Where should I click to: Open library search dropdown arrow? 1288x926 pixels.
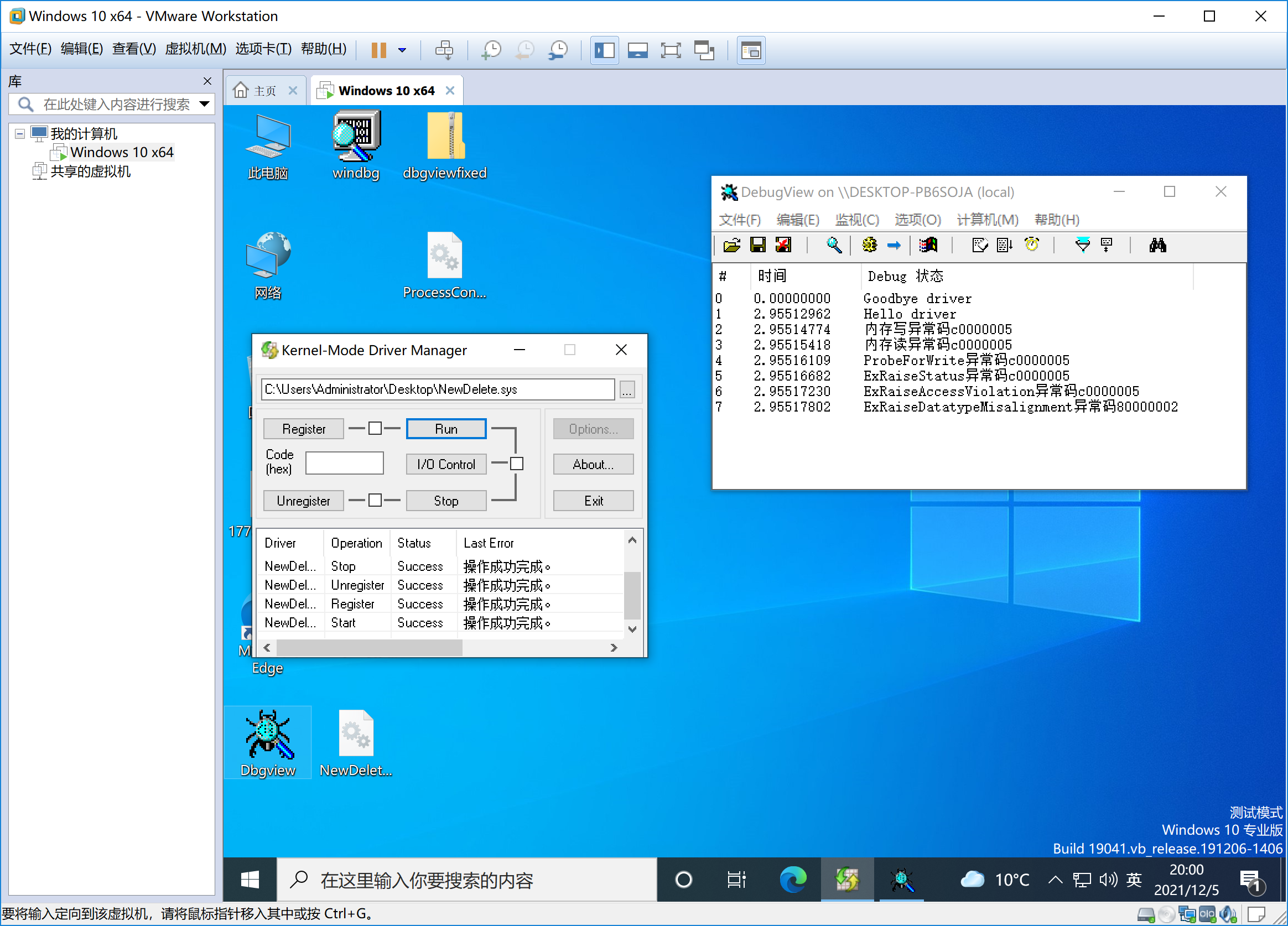205,104
